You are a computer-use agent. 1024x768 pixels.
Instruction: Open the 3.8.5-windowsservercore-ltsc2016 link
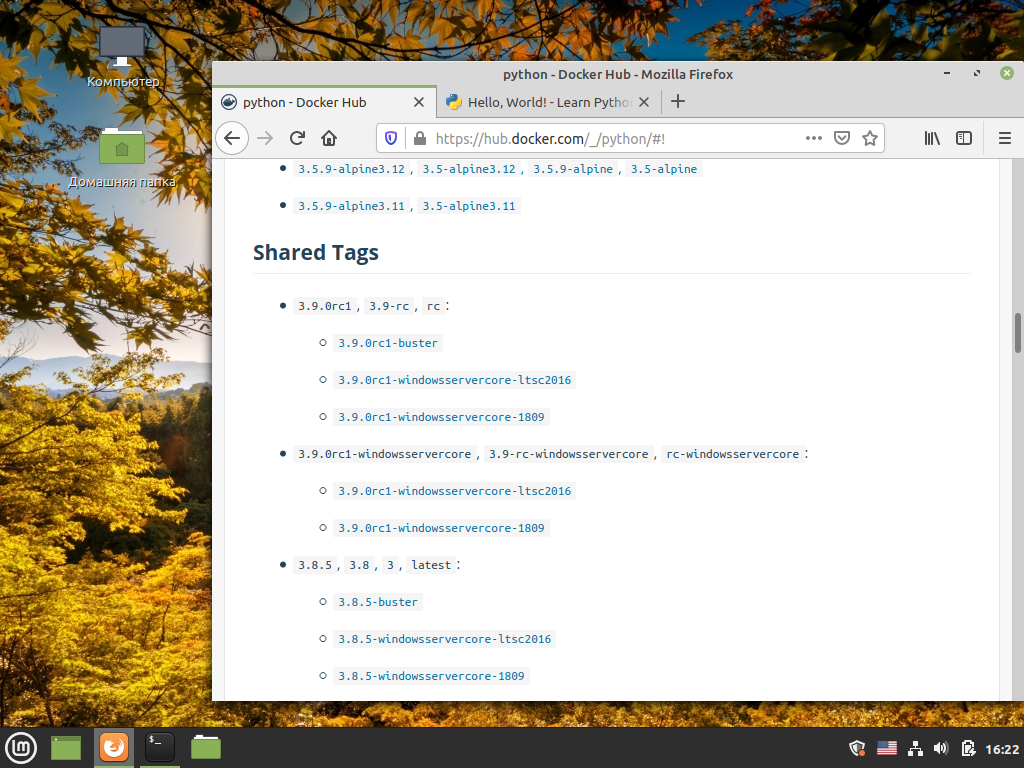click(x=445, y=639)
